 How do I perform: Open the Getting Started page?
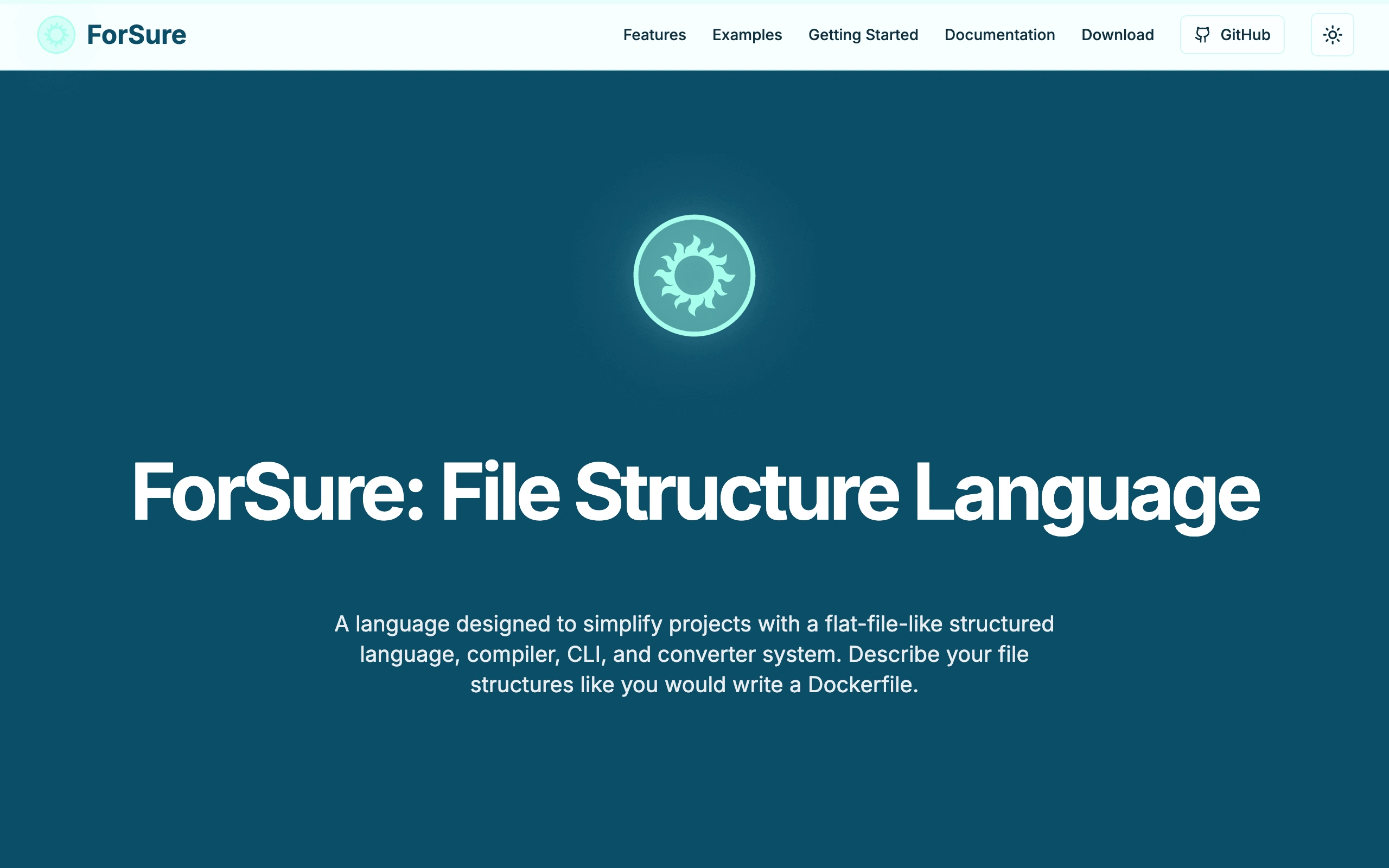tap(863, 35)
